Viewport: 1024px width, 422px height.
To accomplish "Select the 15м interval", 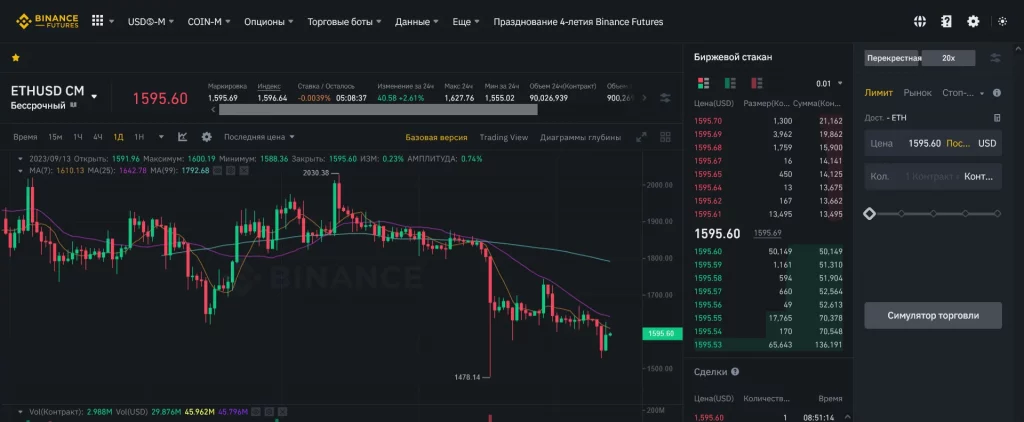I will coord(56,137).
